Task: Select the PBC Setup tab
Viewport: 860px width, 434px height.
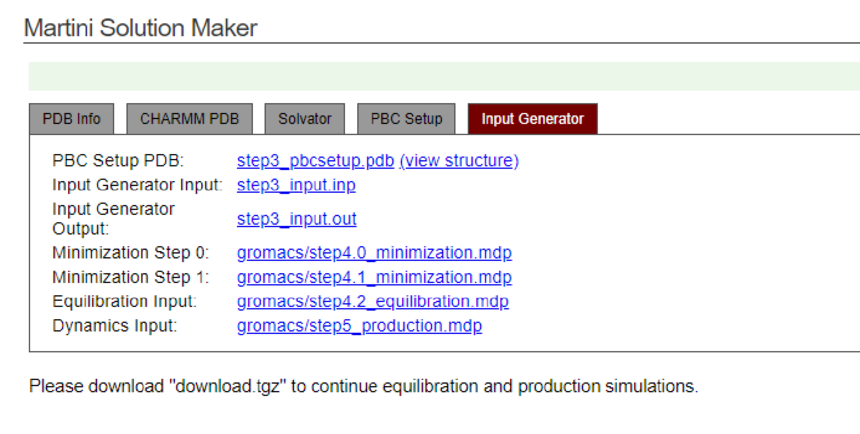Action: (406, 119)
